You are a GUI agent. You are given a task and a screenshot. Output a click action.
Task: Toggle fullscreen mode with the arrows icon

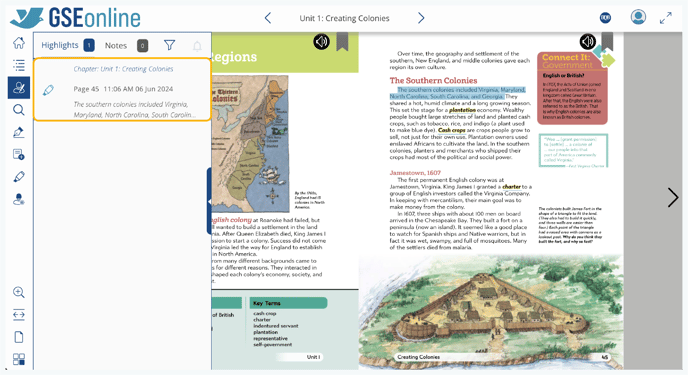[666, 18]
